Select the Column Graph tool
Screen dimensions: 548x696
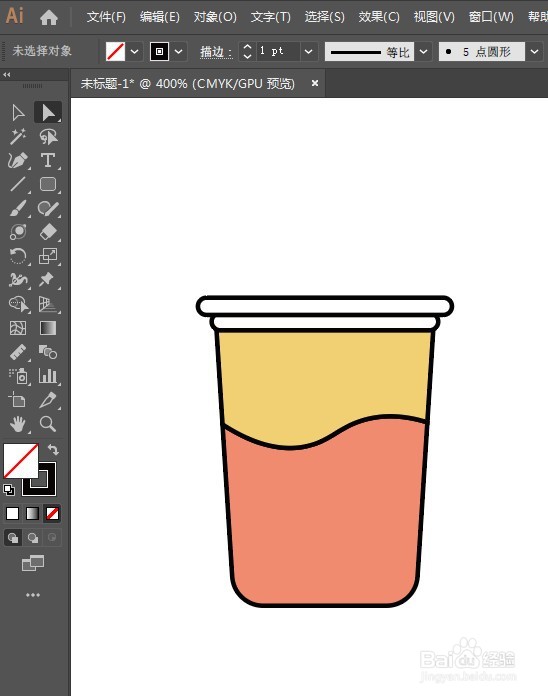[x=47, y=376]
